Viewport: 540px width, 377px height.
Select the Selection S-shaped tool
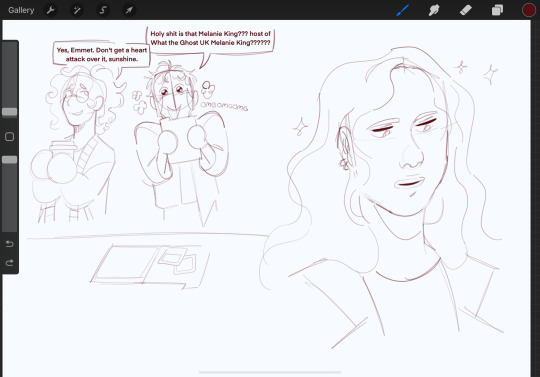point(103,10)
